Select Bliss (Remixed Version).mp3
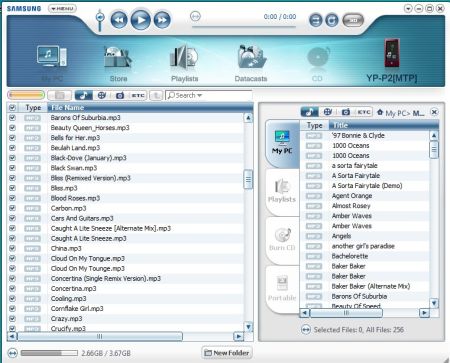The image size is (450, 363). click(91, 178)
